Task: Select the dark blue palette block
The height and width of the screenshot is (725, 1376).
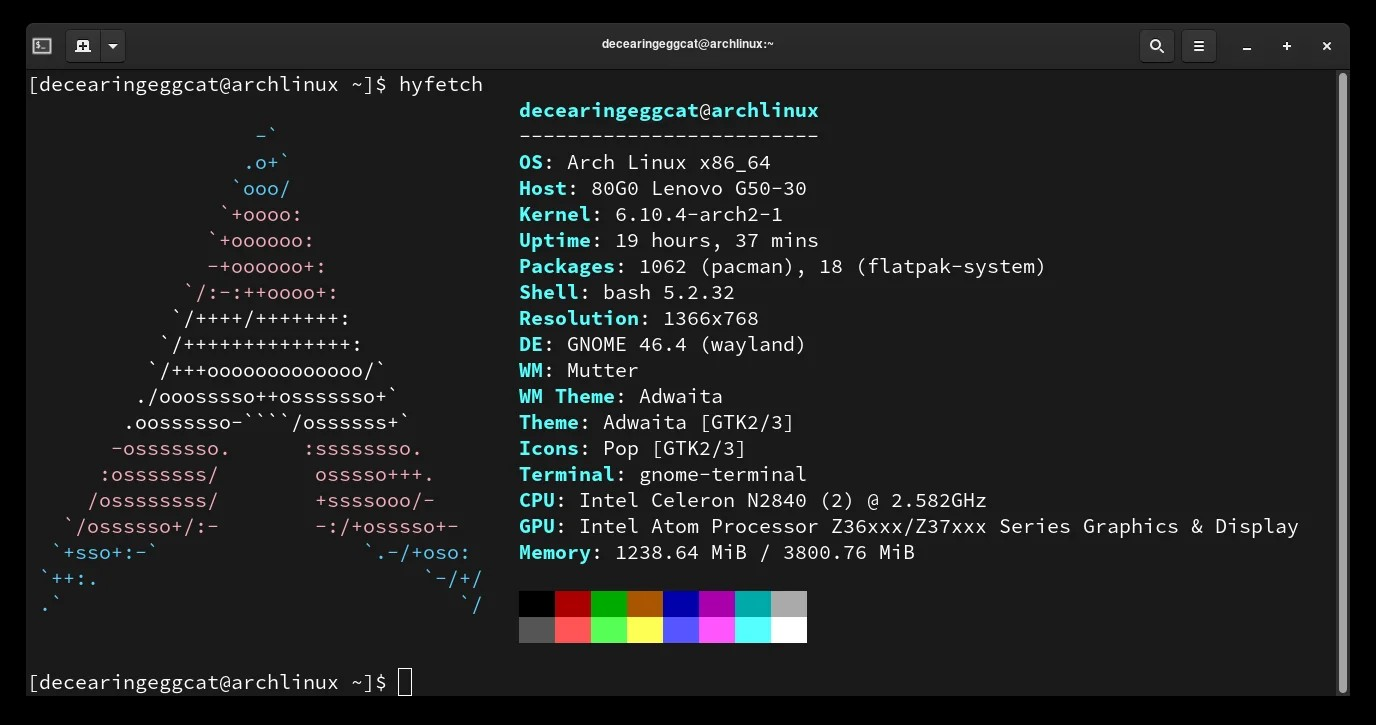Action: coord(681,604)
